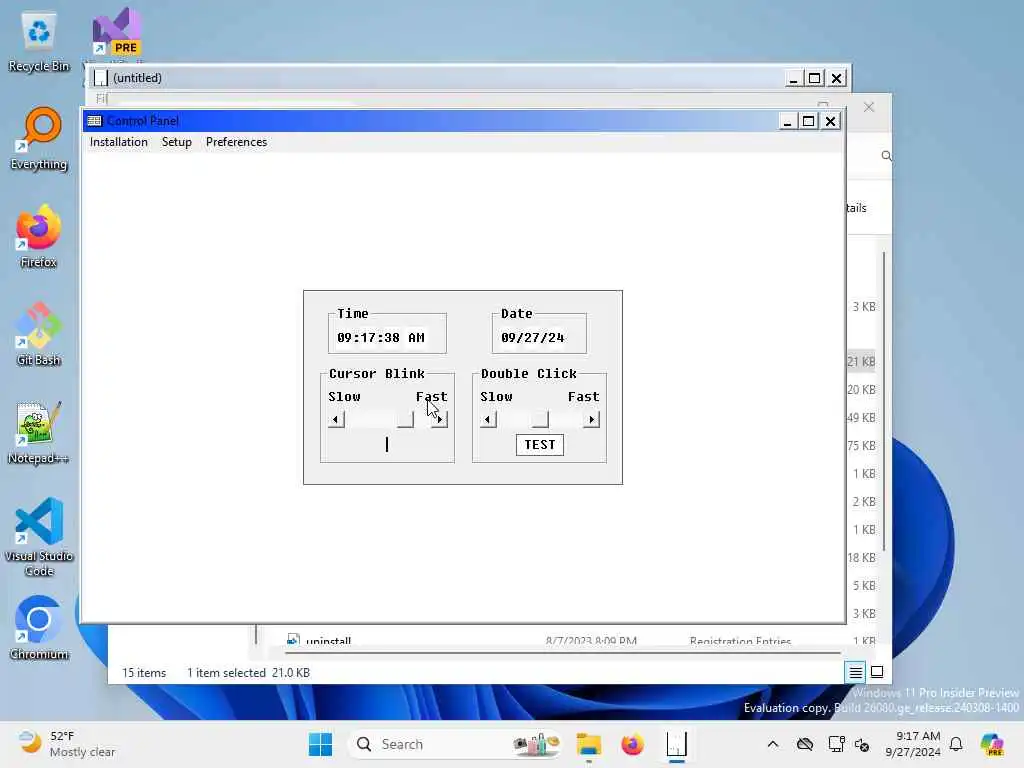Select the Chromium desktop shortcut
The image size is (1024, 768).
point(39,628)
